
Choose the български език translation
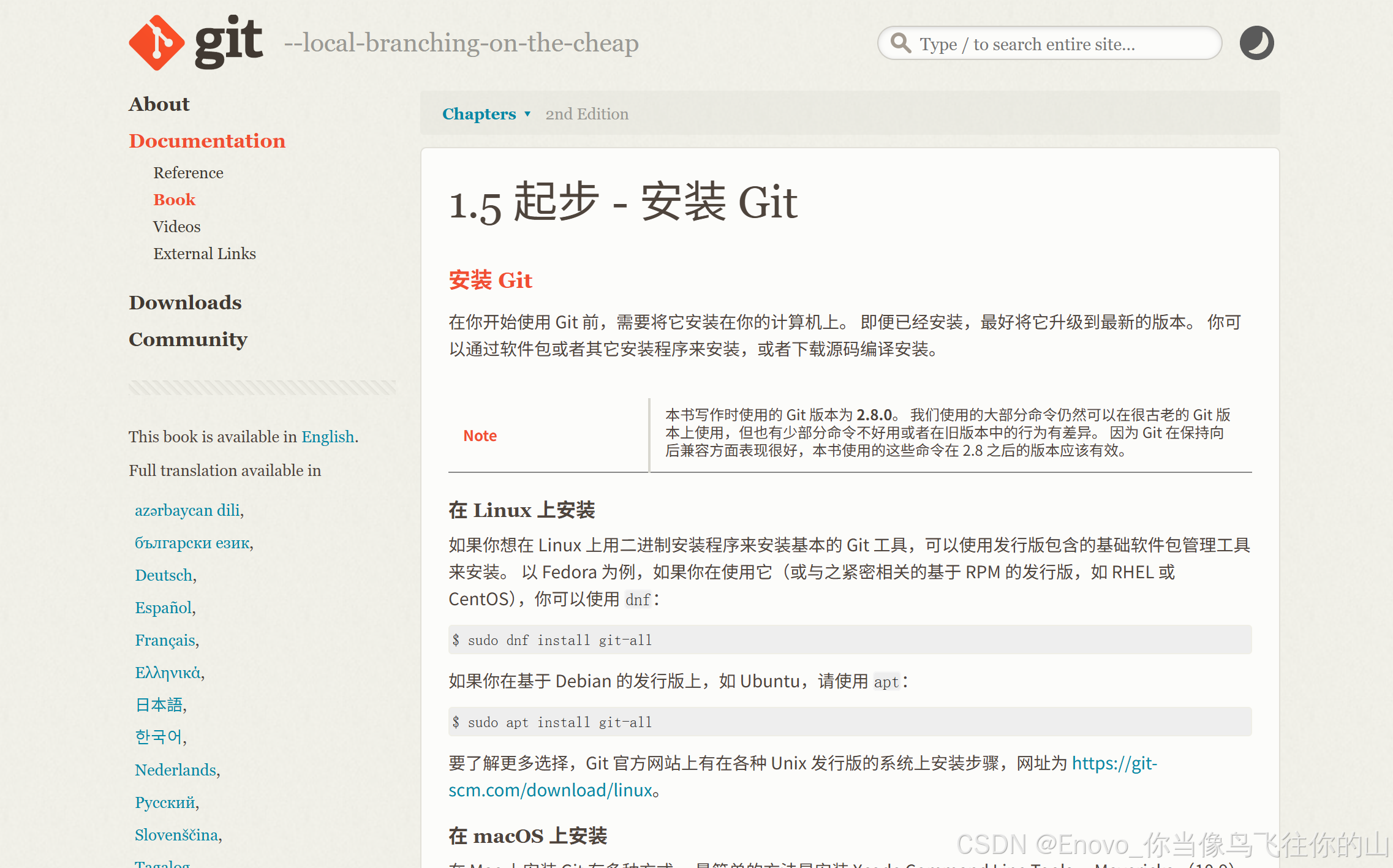tap(192, 543)
